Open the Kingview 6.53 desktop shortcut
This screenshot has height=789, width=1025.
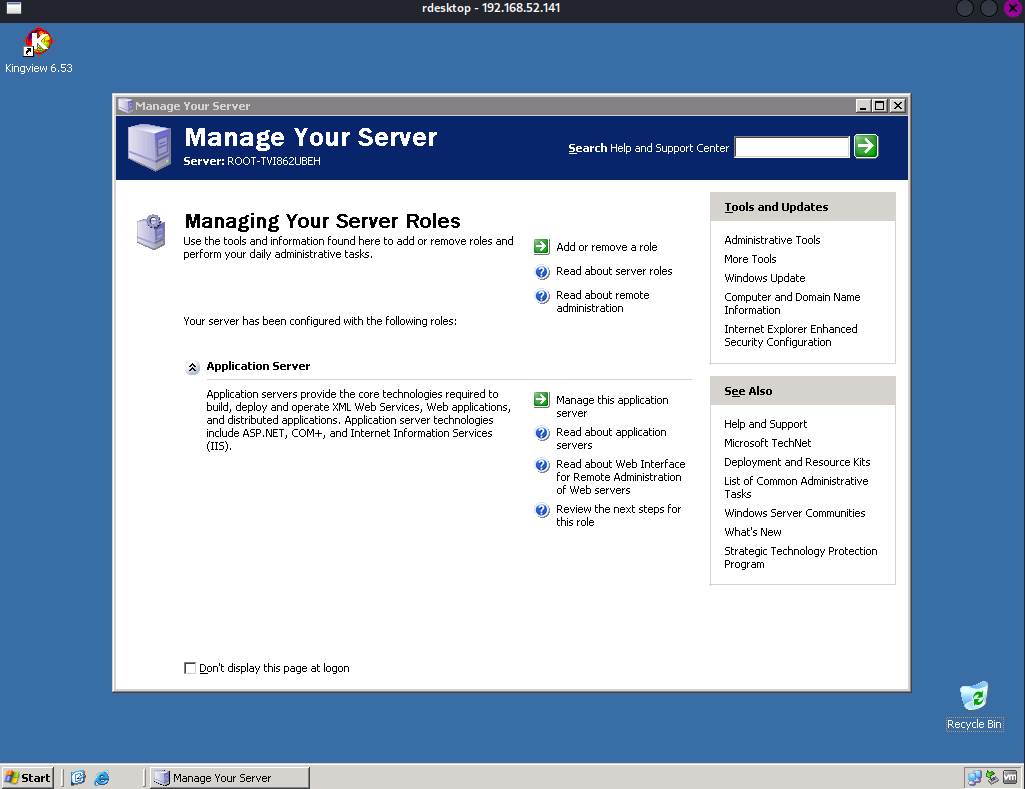[39, 50]
